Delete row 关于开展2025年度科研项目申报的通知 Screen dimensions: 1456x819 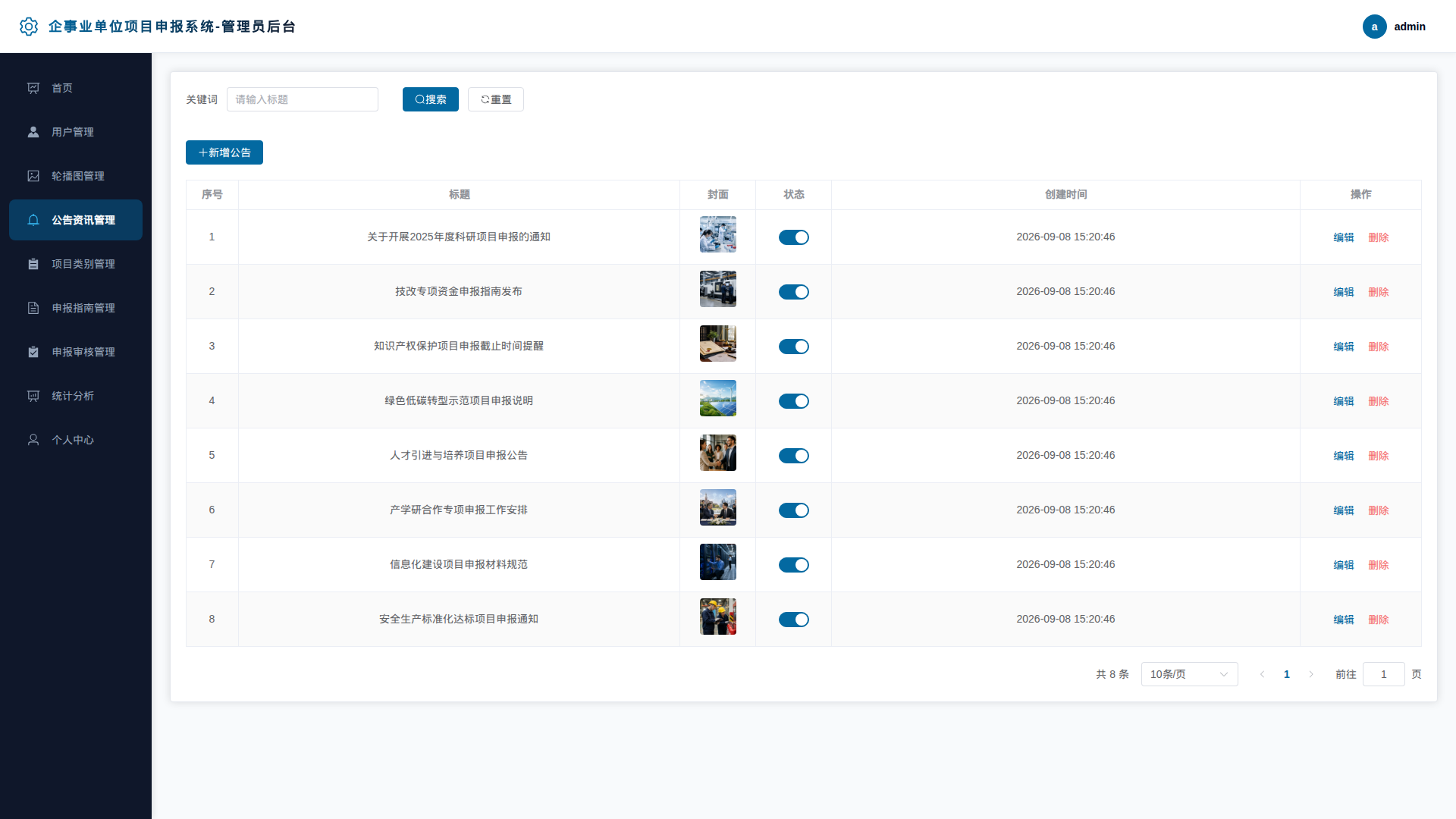pyautogui.click(x=1378, y=237)
